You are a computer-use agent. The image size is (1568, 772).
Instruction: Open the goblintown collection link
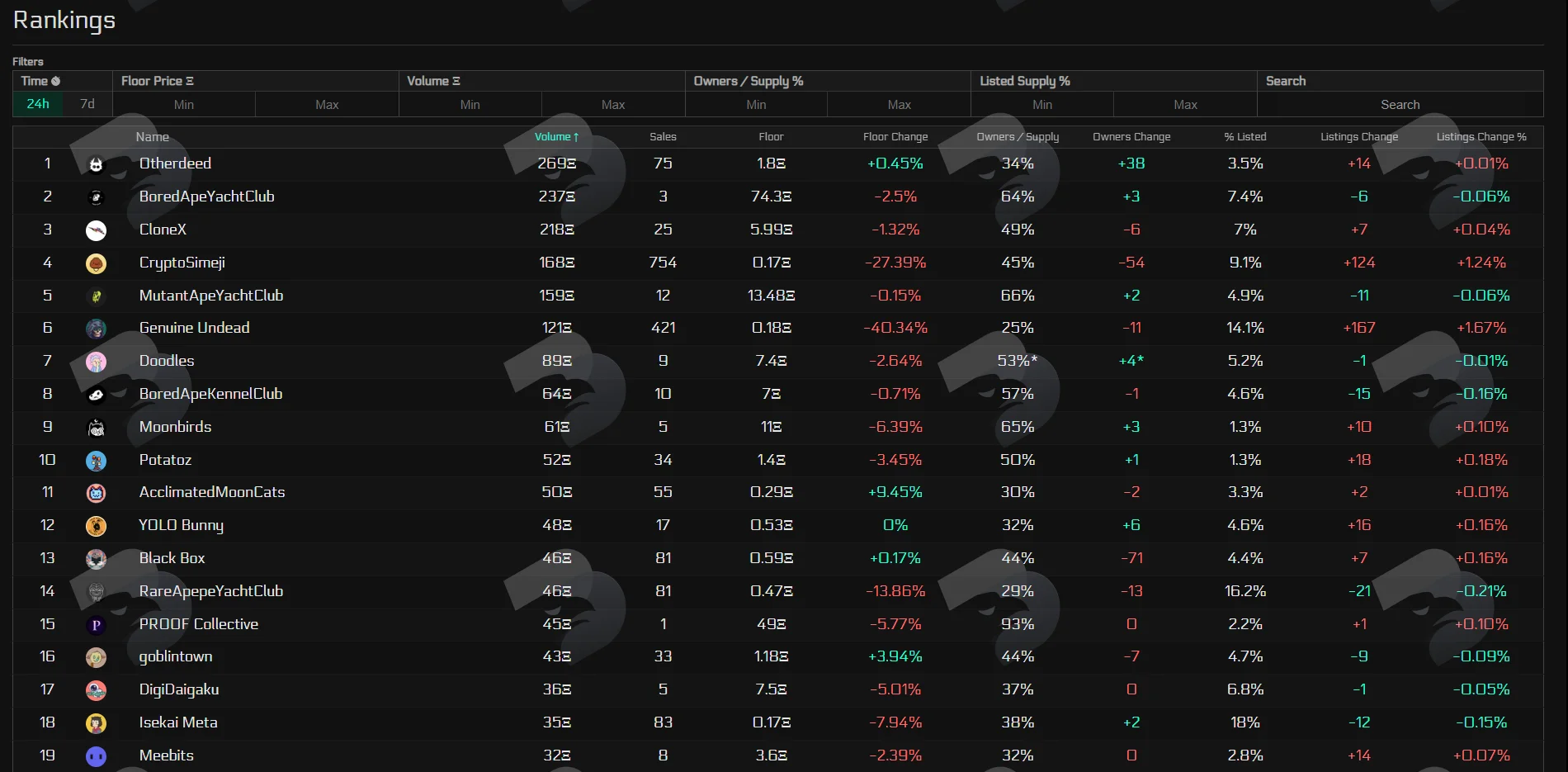click(175, 656)
